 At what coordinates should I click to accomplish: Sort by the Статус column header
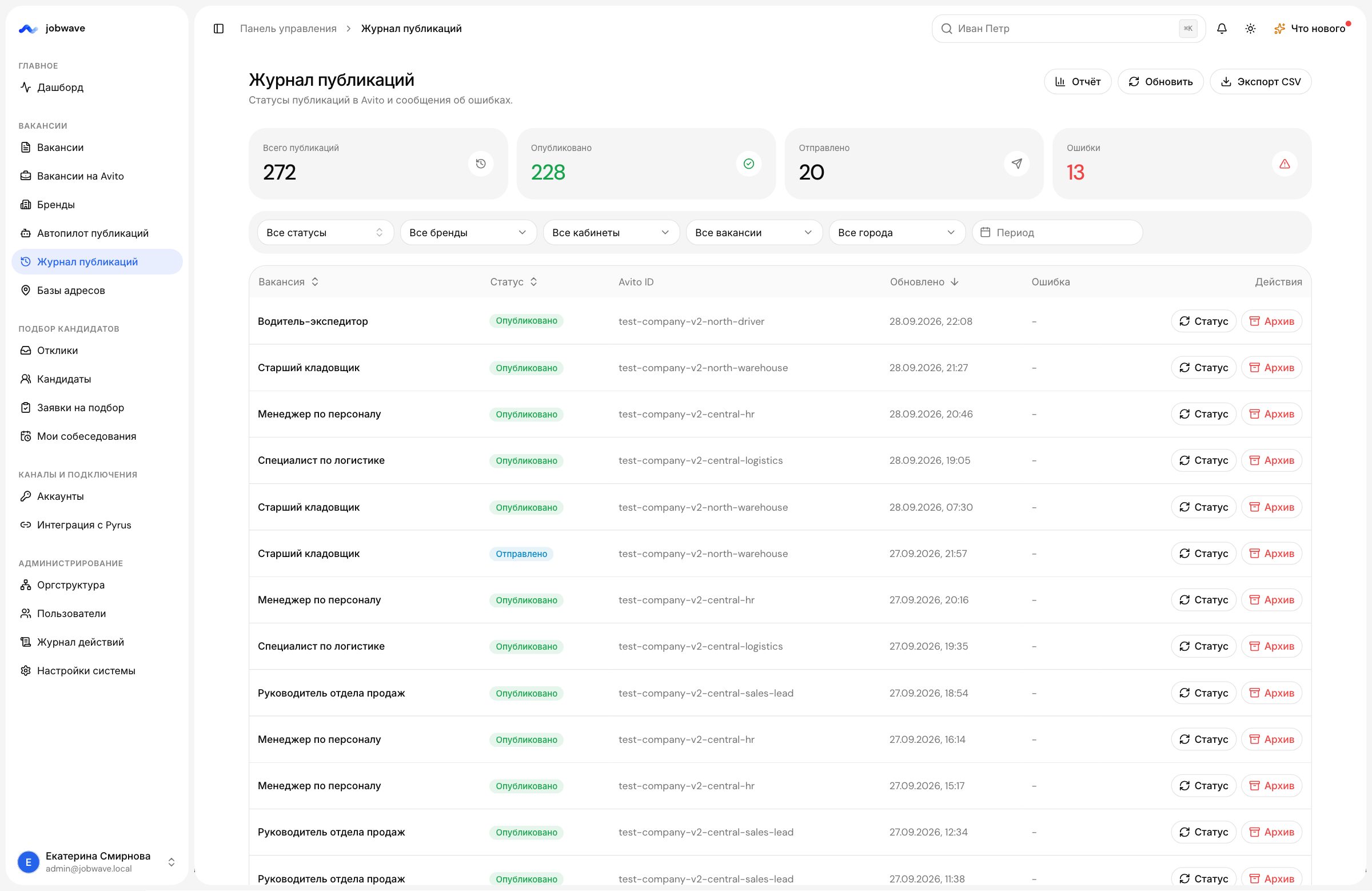point(513,282)
